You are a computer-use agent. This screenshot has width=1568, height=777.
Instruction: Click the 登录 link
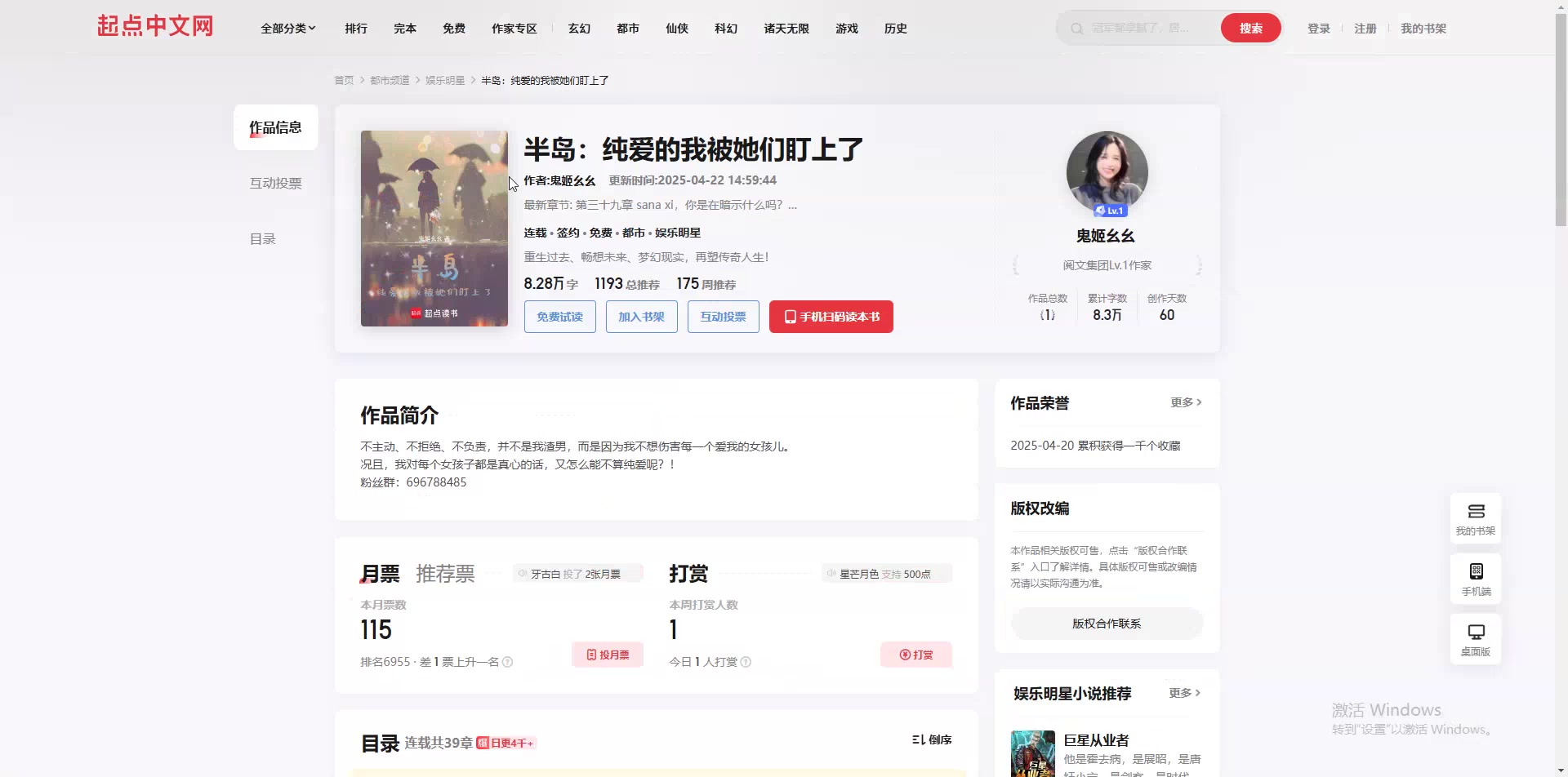click(x=1319, y=29)
